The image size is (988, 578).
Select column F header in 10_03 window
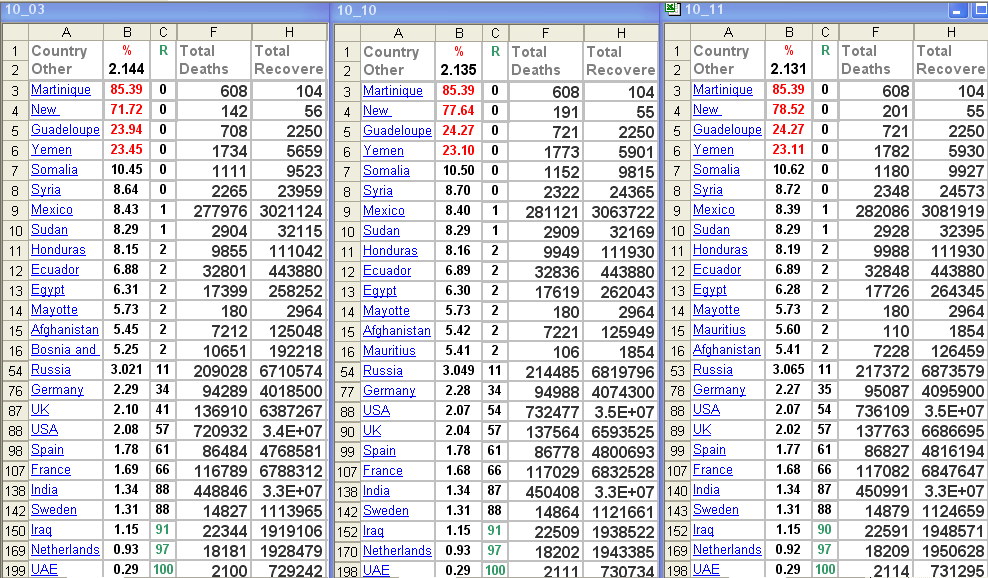click(x=213, y=32)
